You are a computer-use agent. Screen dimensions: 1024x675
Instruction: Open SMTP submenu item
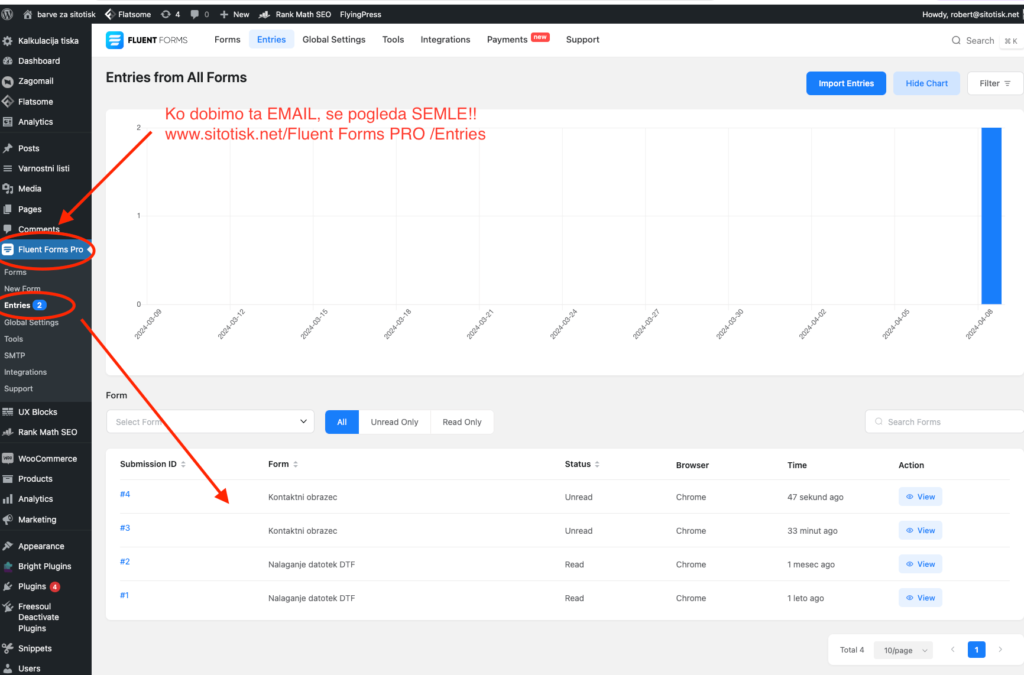pyautogui.click(x=14, y=356)
